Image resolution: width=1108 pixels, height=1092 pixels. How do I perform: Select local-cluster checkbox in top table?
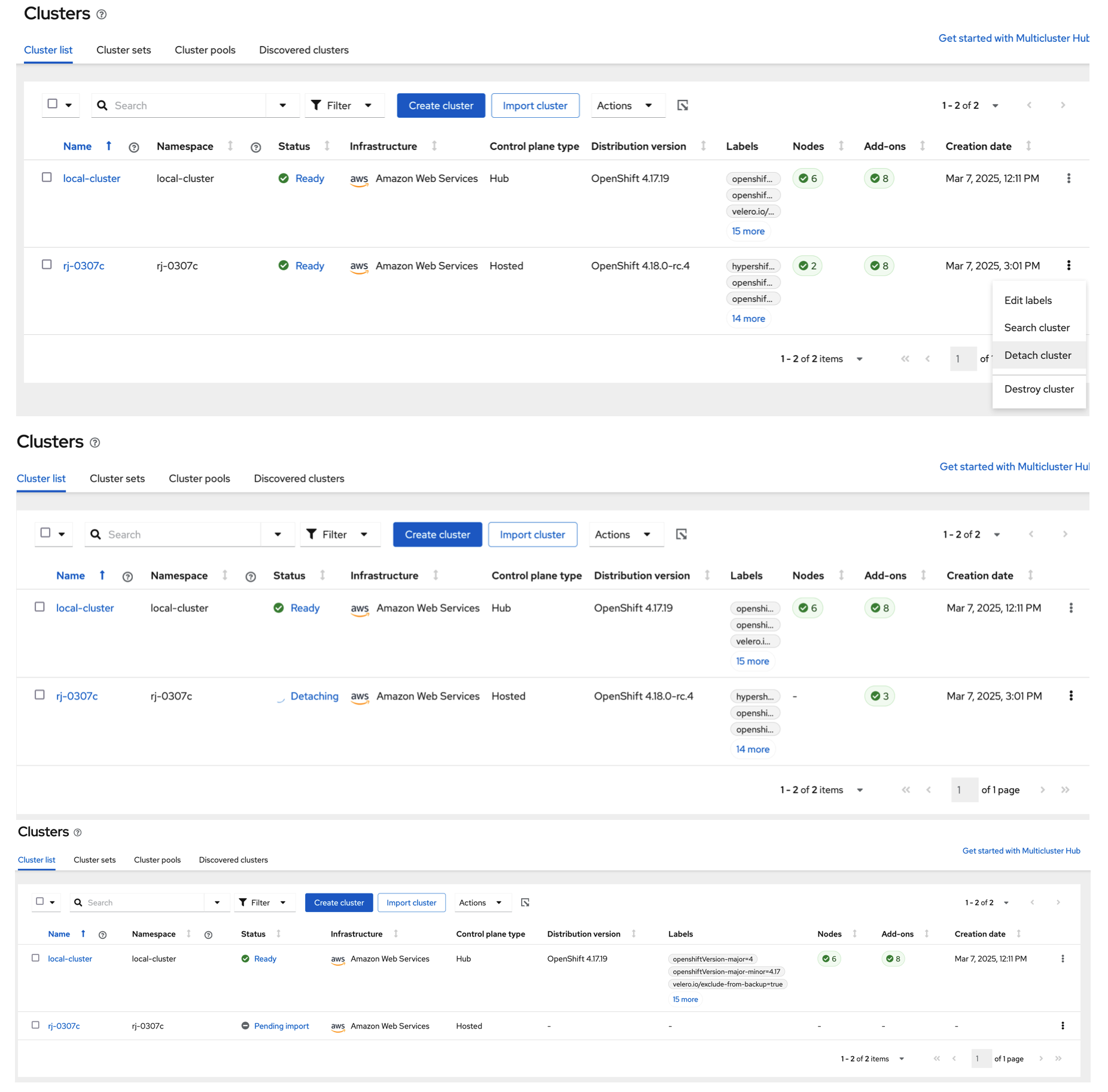point(47,177)
